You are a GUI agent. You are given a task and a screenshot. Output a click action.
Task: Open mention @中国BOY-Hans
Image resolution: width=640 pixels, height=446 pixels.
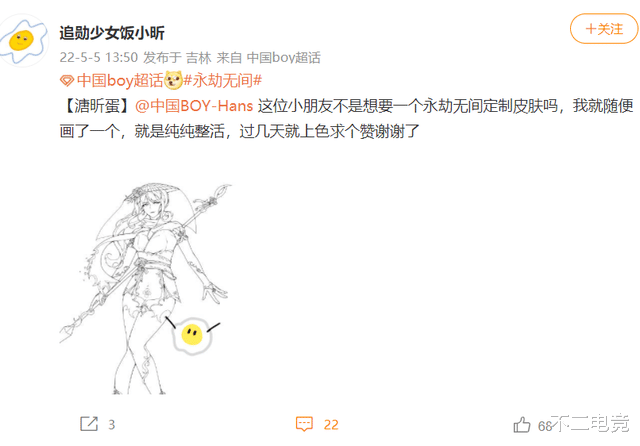pos(194,106)
